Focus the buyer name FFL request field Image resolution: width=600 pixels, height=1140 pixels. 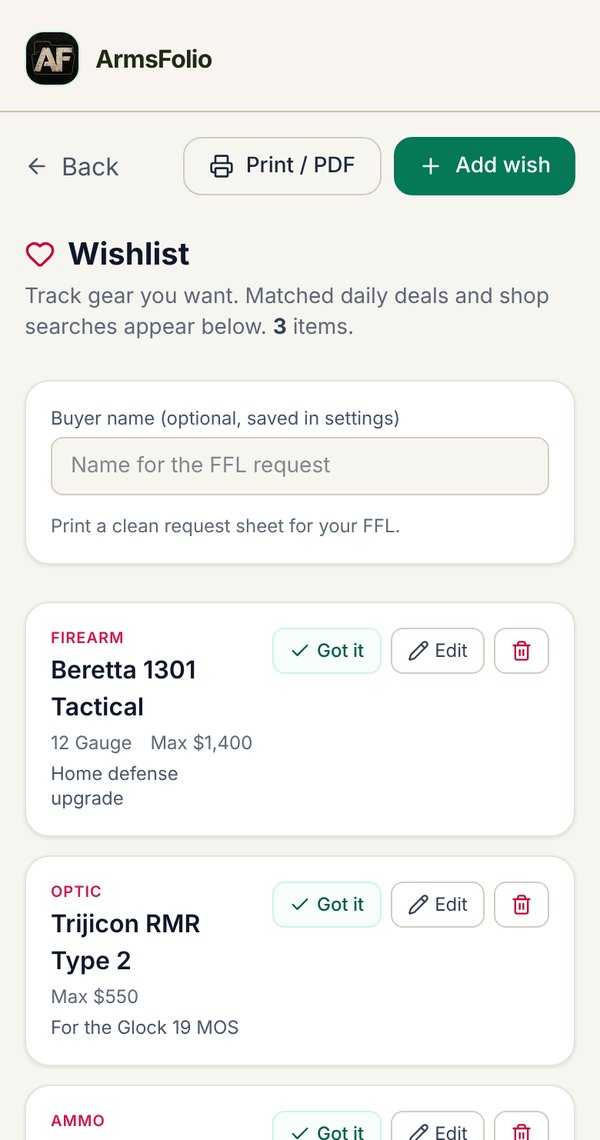tap(300, 466)
